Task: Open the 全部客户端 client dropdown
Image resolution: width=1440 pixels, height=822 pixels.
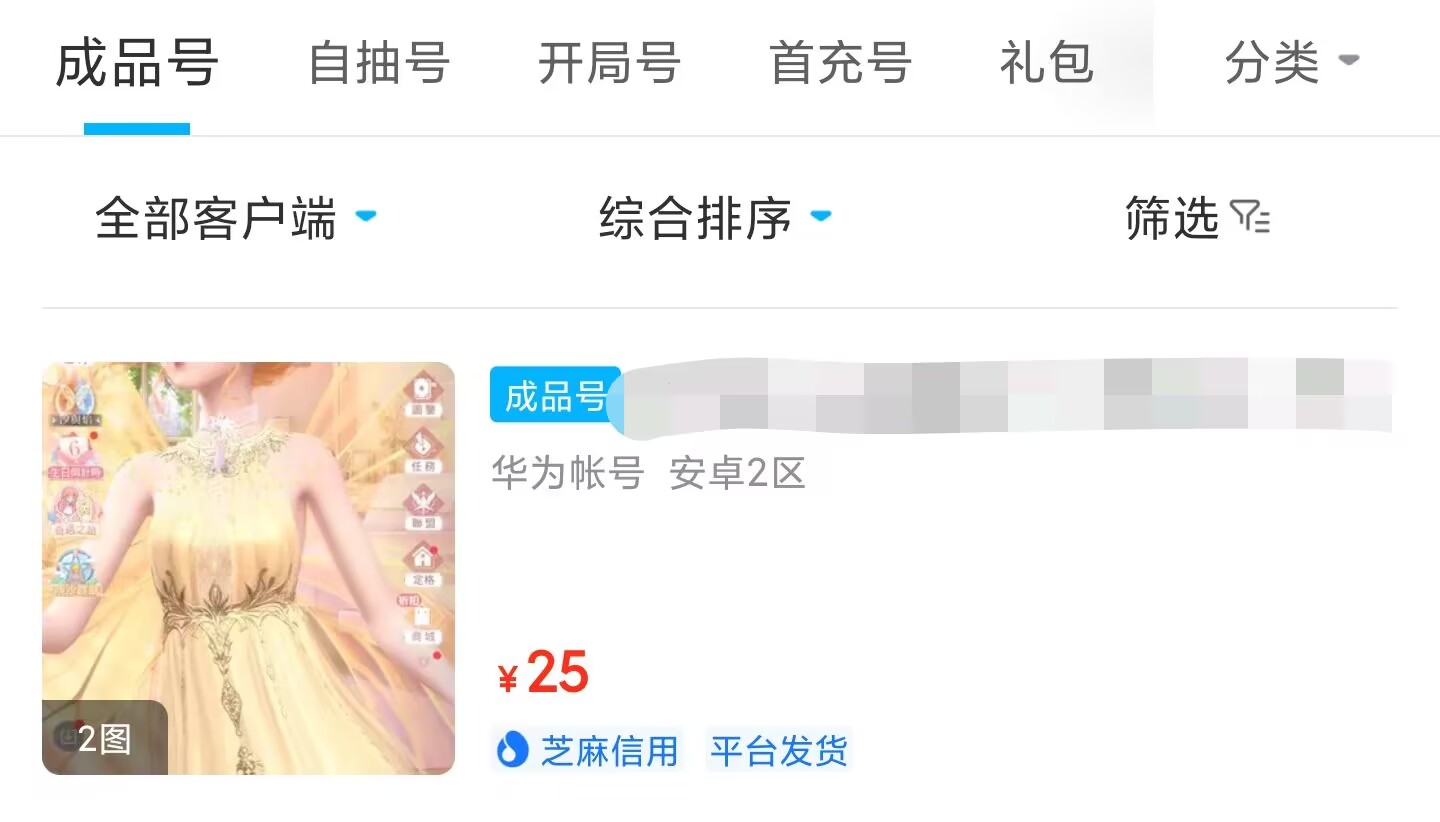Action: (x=235, y=218)
